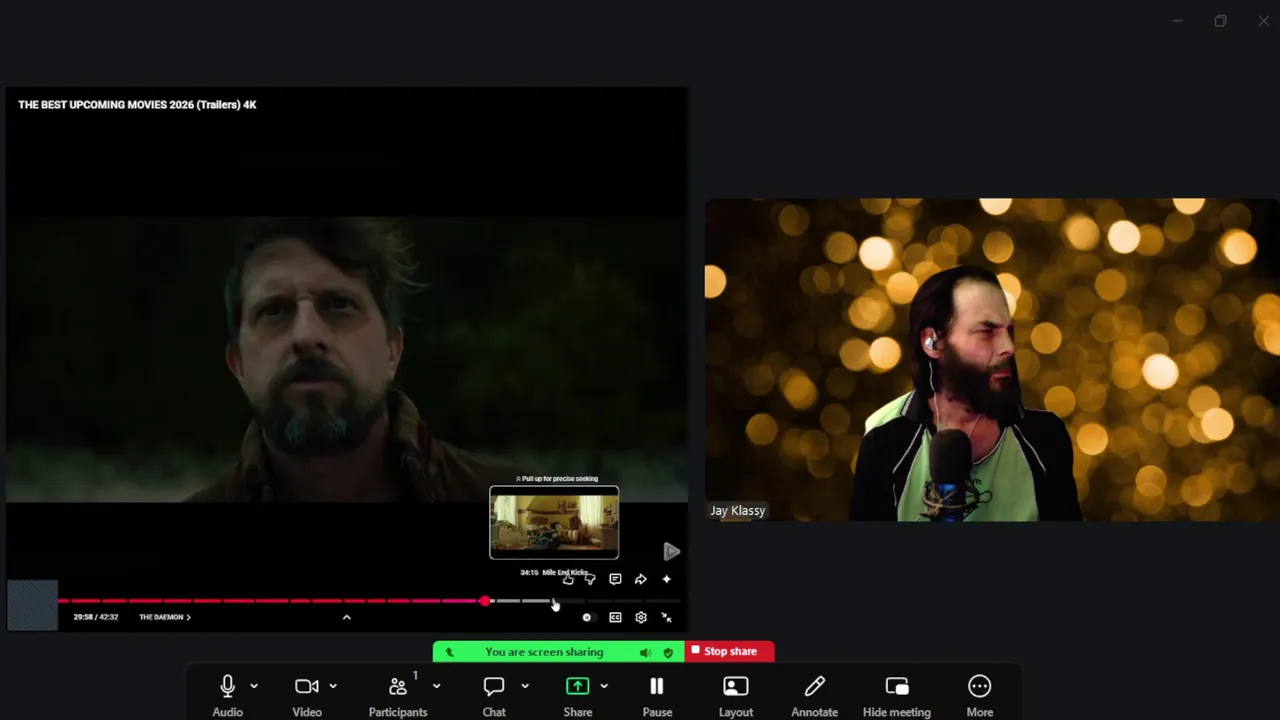This screenshot has width=1280, height=720.
Task: Exit fullscreen in video player
Action: pos(667,617)
